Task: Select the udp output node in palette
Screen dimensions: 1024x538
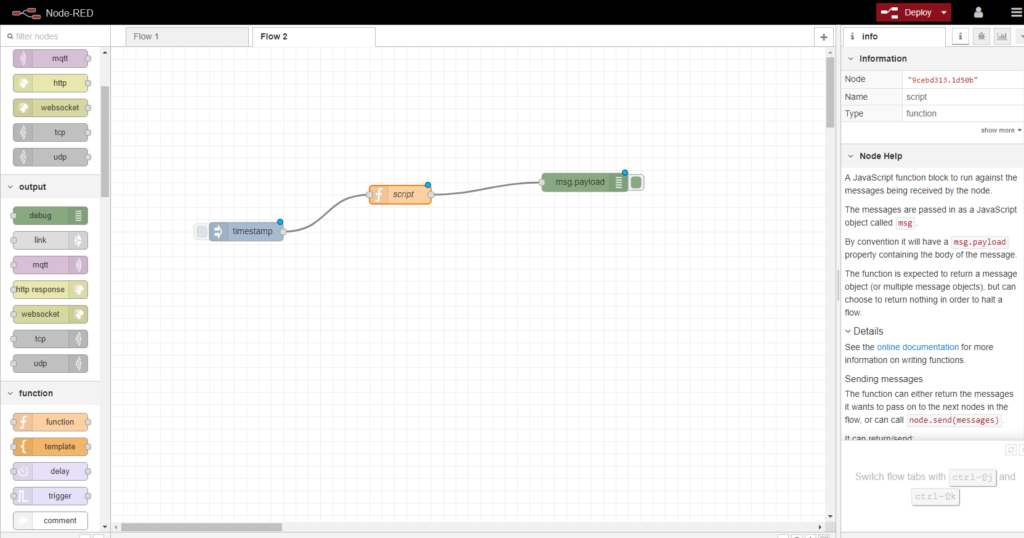Action: (x=50, y=364)
